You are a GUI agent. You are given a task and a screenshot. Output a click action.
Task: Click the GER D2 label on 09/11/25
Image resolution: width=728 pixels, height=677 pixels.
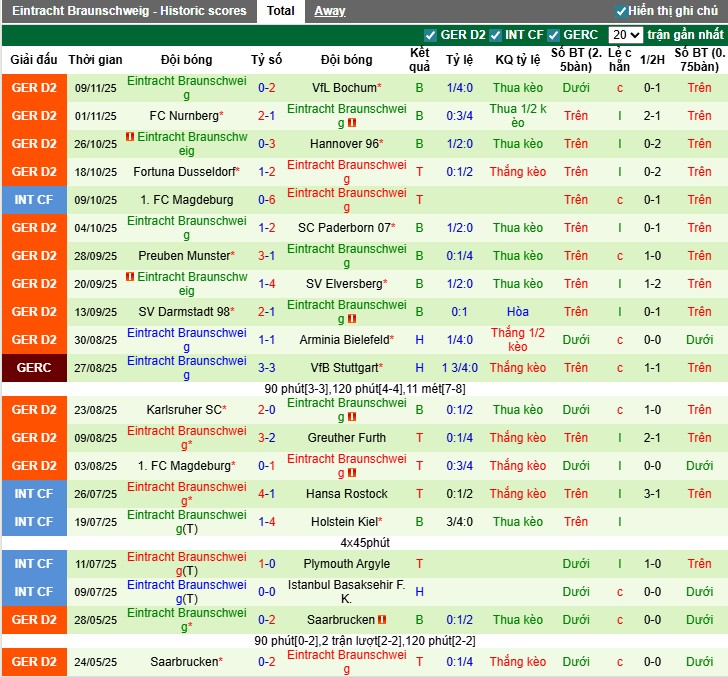(34, 88)
